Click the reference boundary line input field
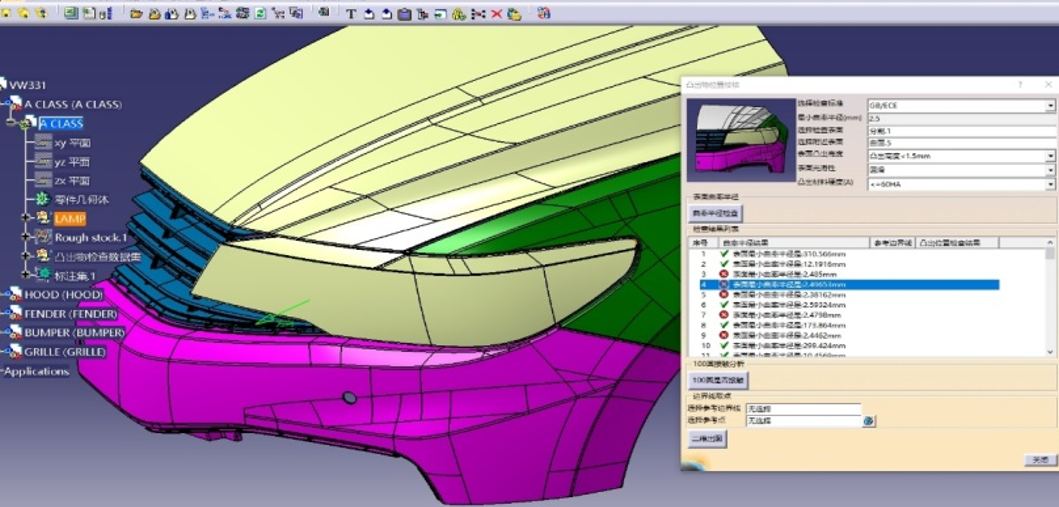This screenshot has width=1059, height=507. click(x=802, y=409)
